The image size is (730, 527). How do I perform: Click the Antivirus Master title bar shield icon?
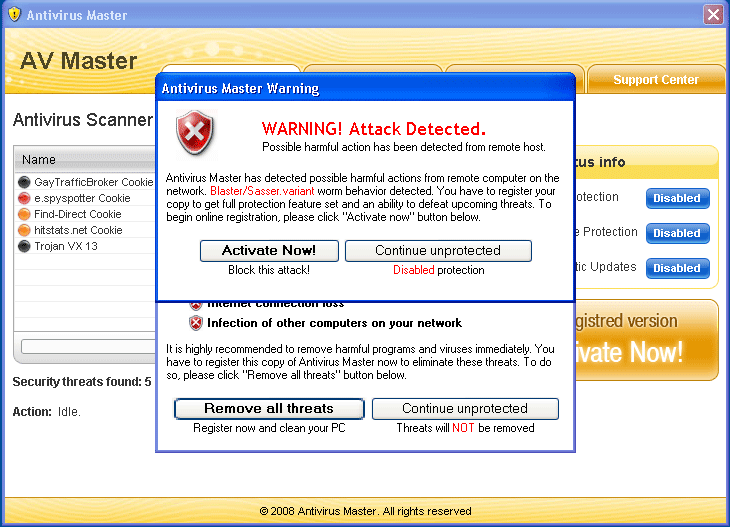14,15
